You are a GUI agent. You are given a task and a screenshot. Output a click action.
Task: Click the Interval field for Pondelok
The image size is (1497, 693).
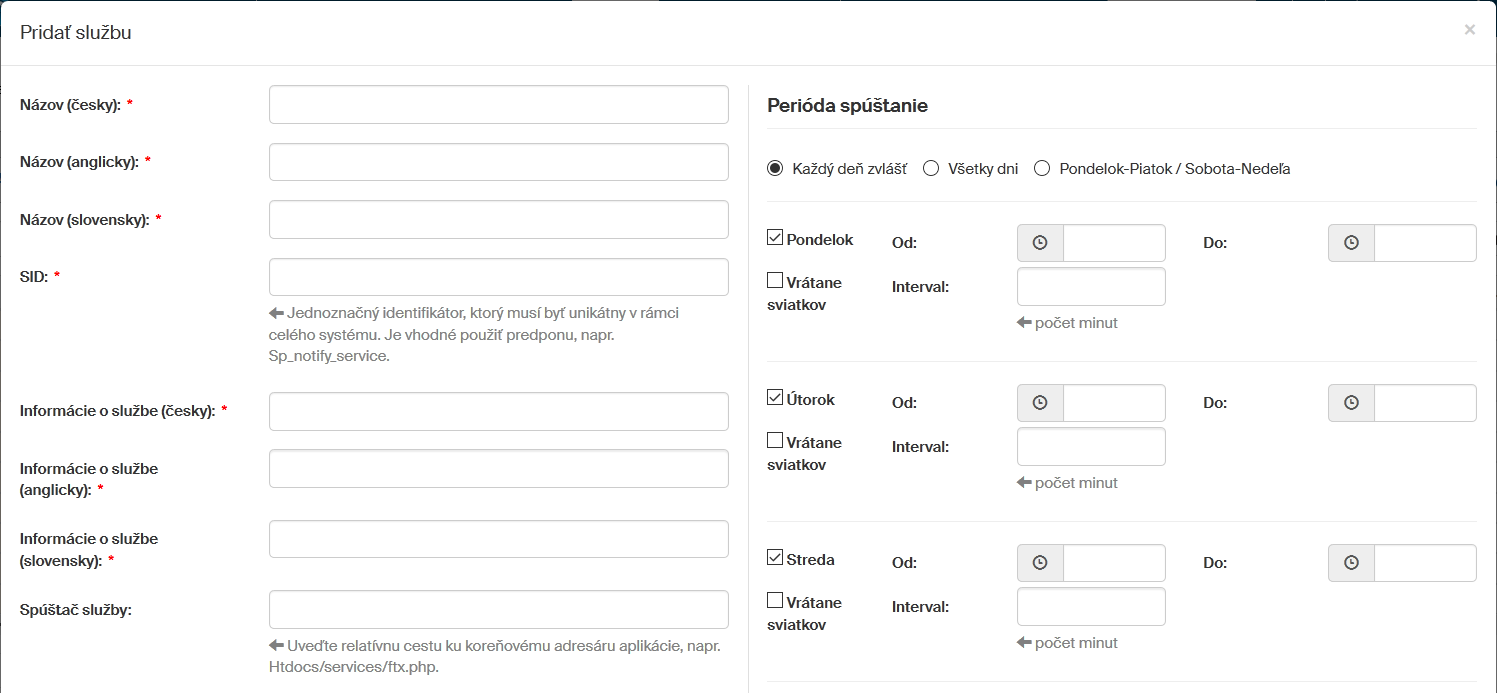[1090, 287]
